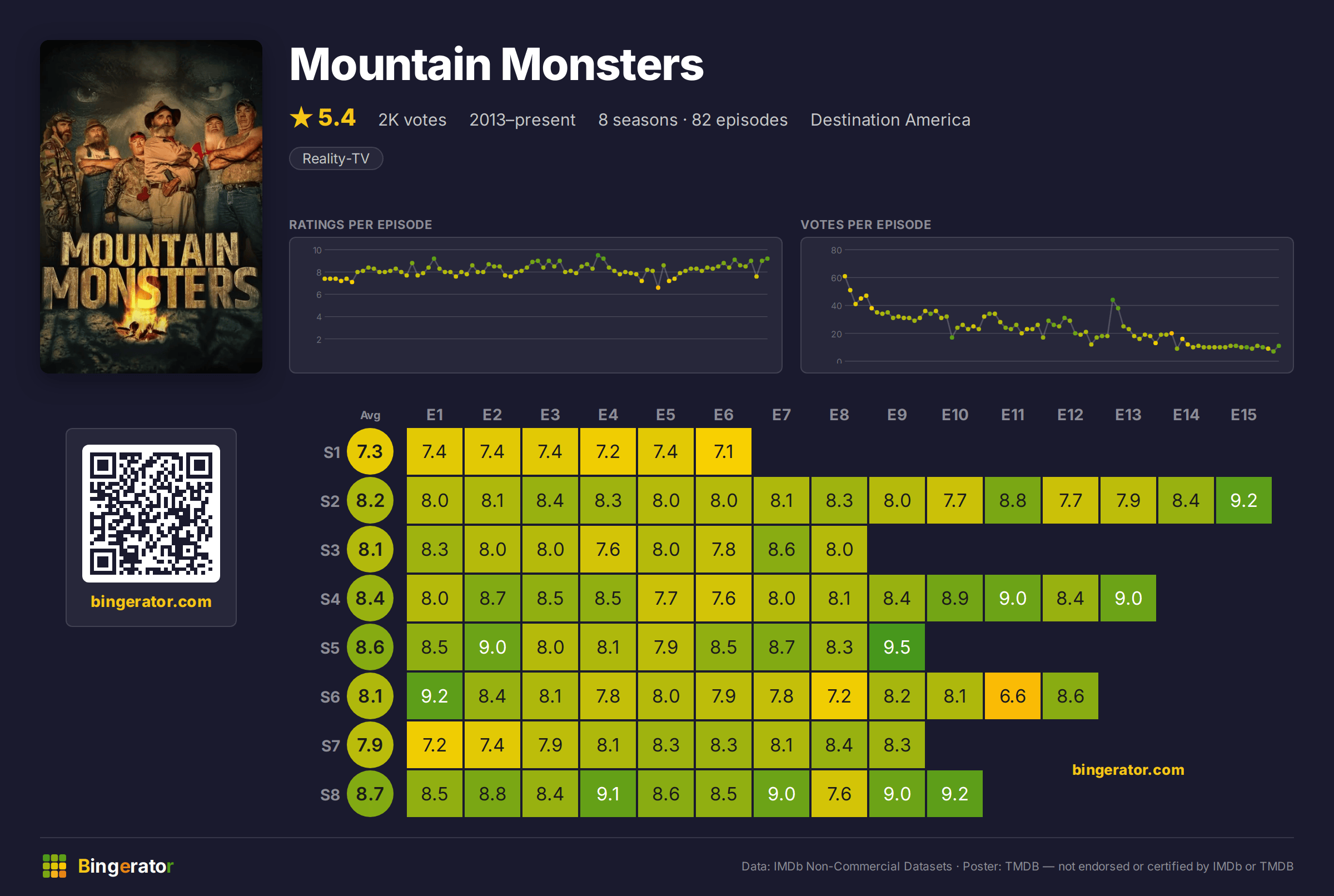
Task: Click the Bingerator grid logo icon
Action: (x=54, y=866)
